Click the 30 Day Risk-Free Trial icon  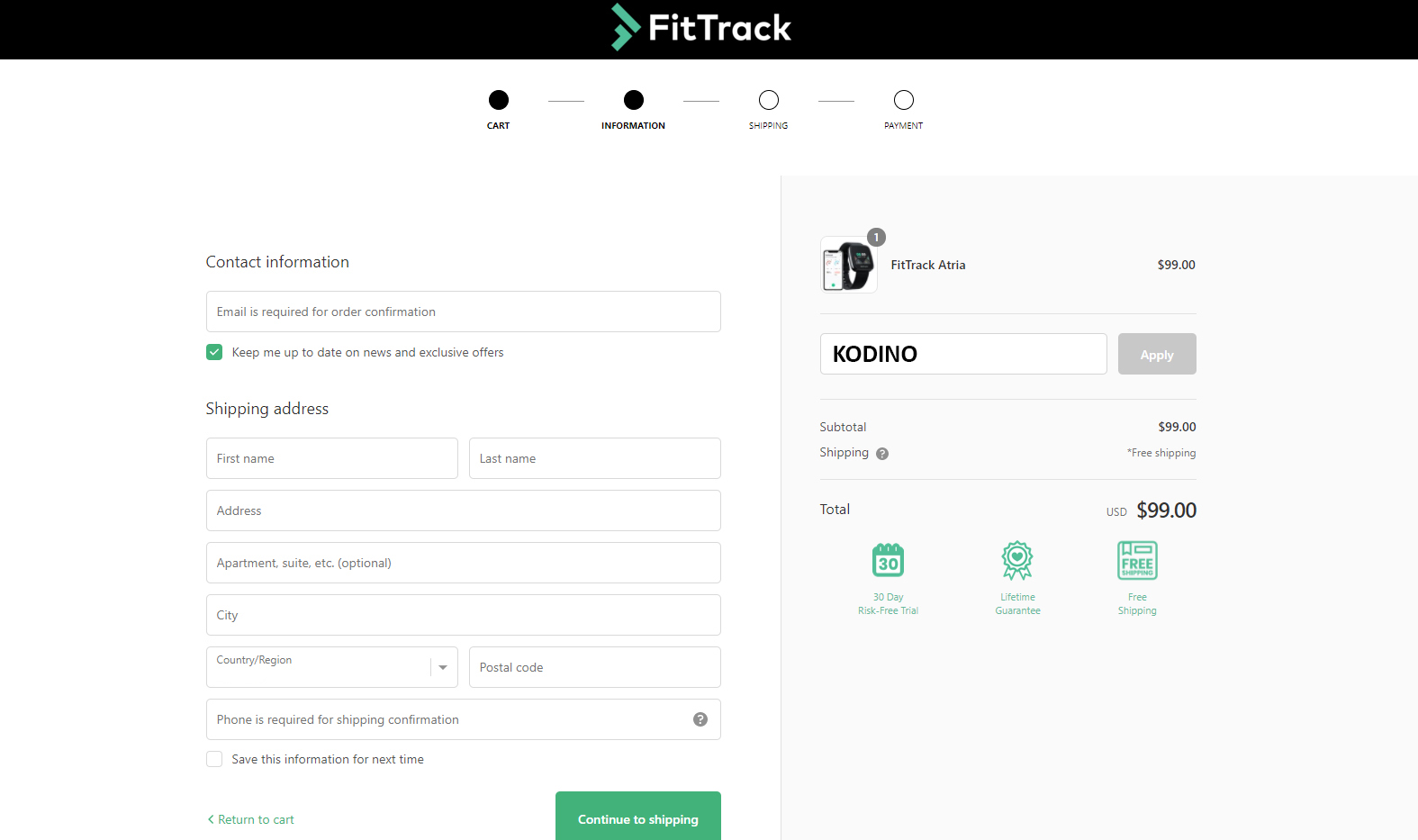tap(889, 560)
